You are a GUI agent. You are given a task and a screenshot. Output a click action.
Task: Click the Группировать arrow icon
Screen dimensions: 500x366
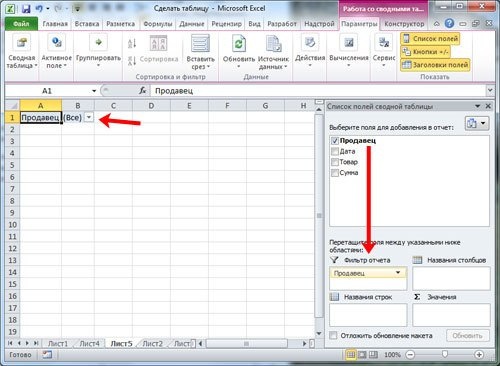coord(98,42)
